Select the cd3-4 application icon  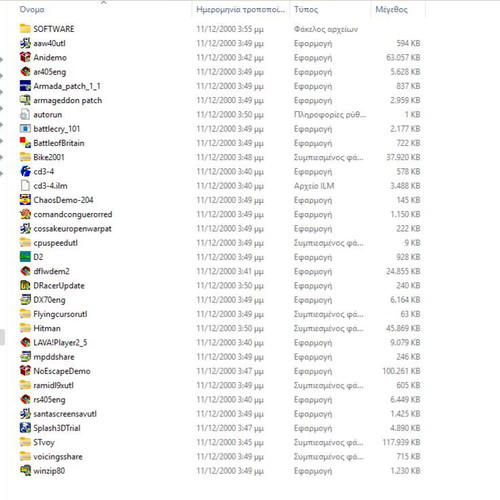(25, 171)
